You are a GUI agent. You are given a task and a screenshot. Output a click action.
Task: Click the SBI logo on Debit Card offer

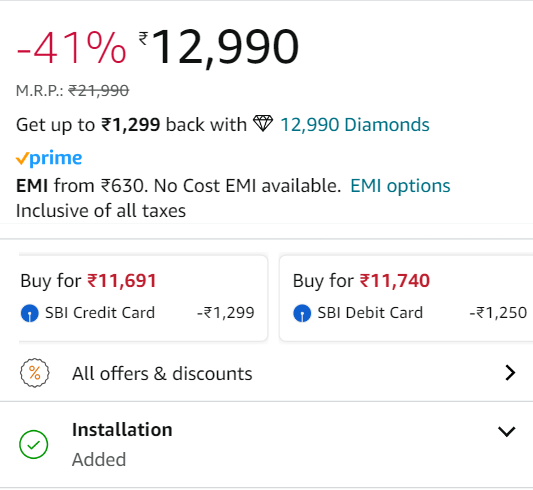click(302, 313)
